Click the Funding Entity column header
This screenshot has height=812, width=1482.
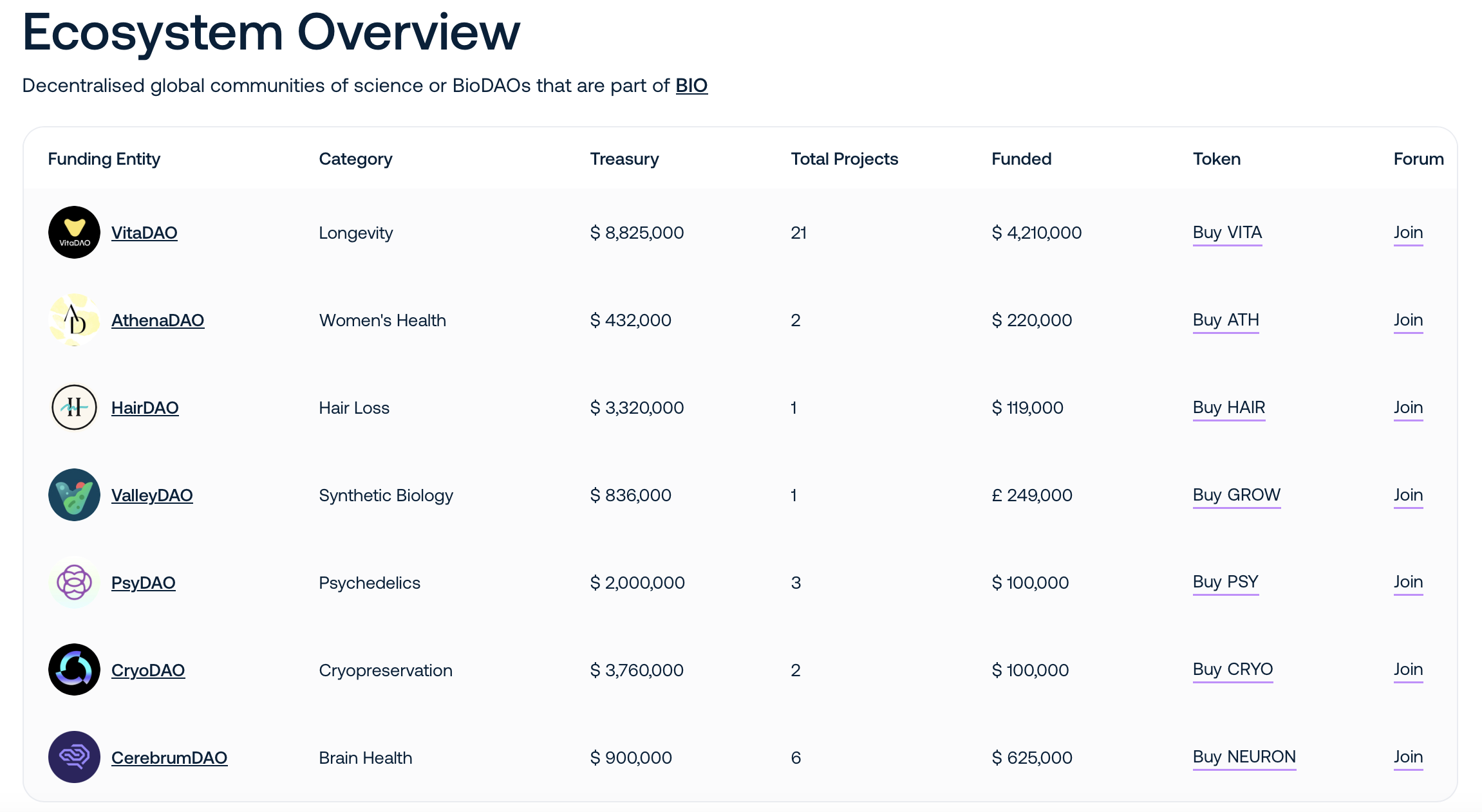pyautogui.click(x=104, y=159)
